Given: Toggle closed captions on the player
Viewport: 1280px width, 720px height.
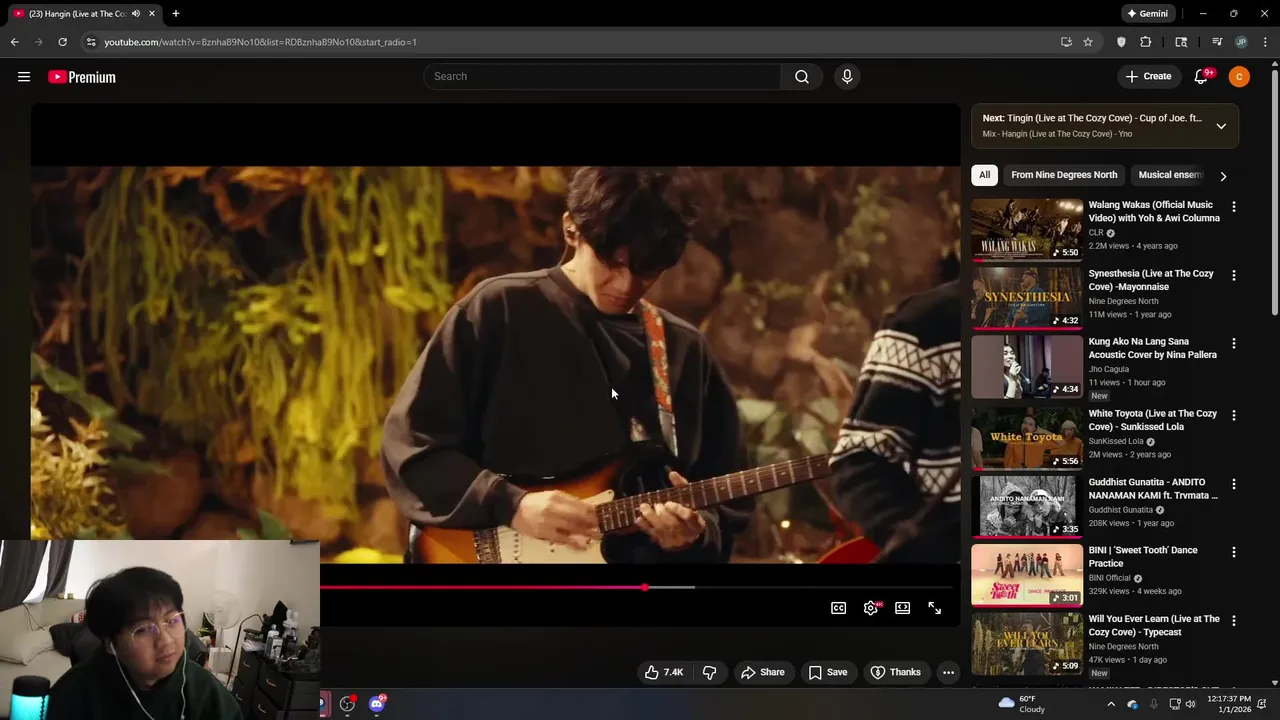Looking at the screenshot, I should pyautogui.click(x=839, y=608).
